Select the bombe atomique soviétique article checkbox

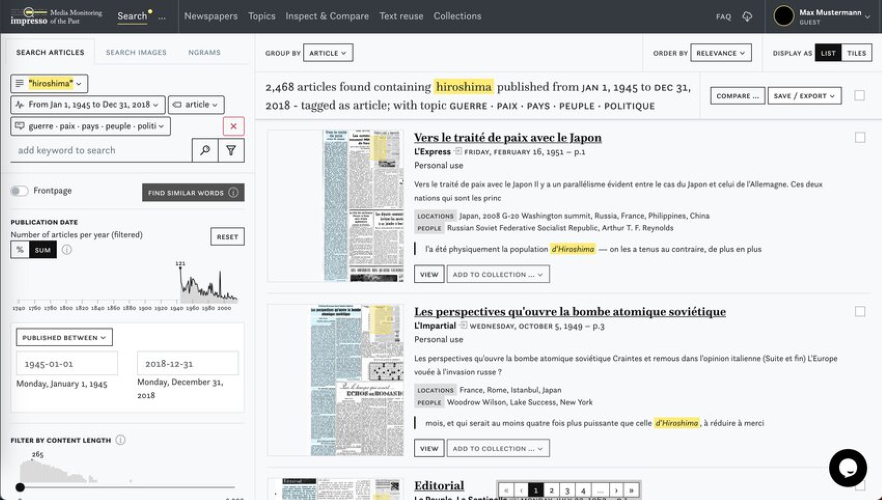tap(860, 311)
